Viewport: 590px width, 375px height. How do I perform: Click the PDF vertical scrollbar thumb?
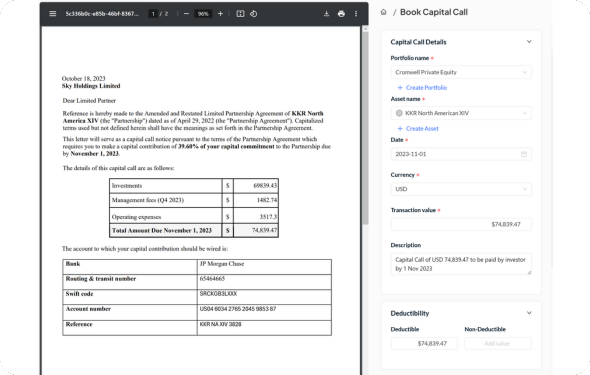point(365,128)
